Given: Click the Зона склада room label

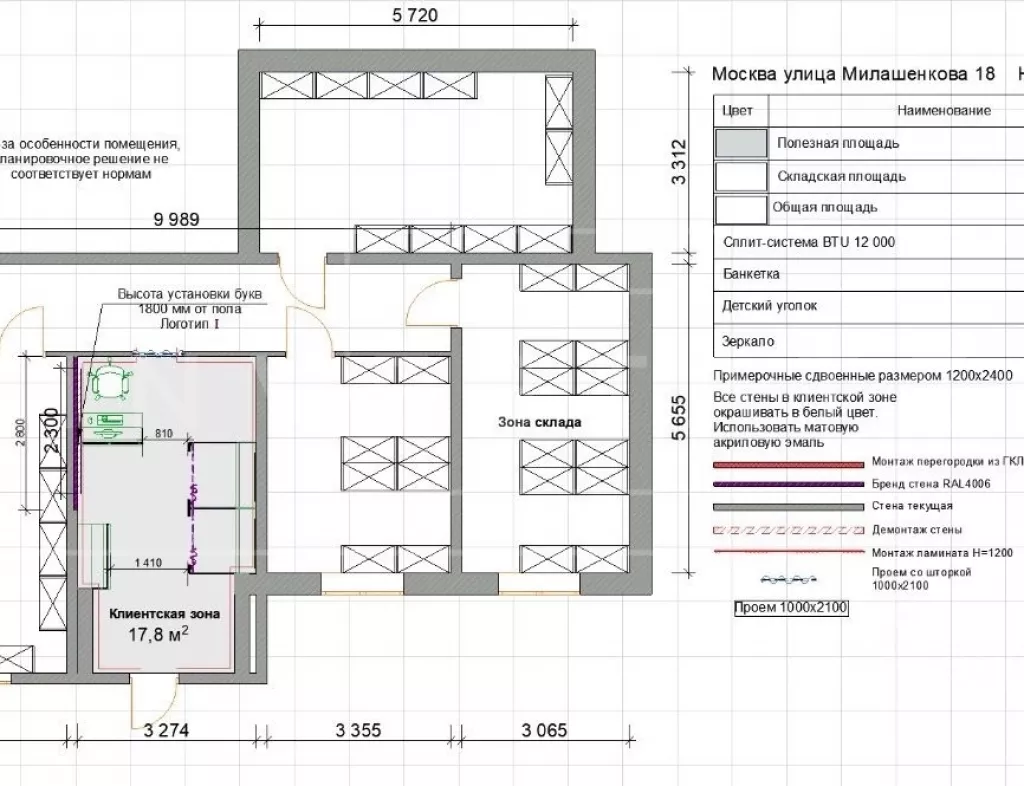Looking at the screenshot, I should [539, 422].
